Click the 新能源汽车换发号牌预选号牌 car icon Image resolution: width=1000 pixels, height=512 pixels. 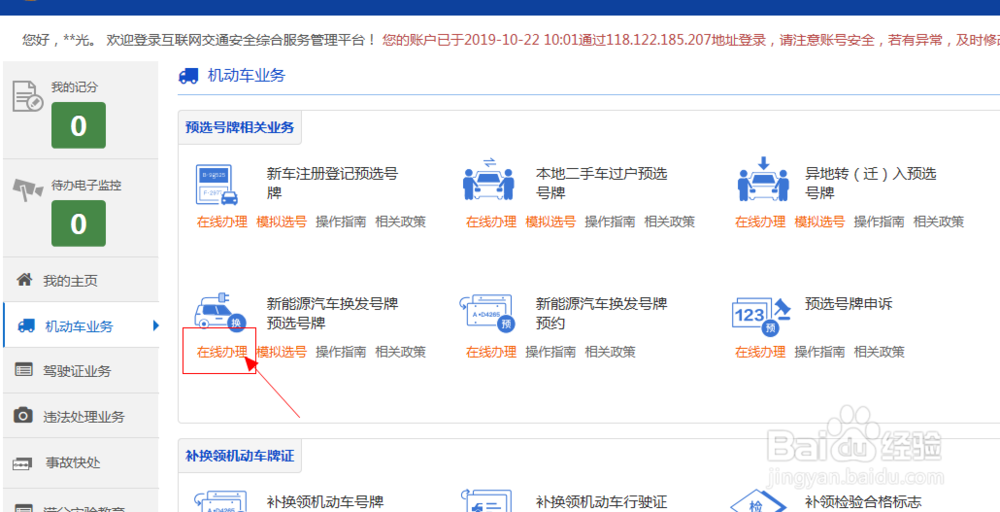220,311
